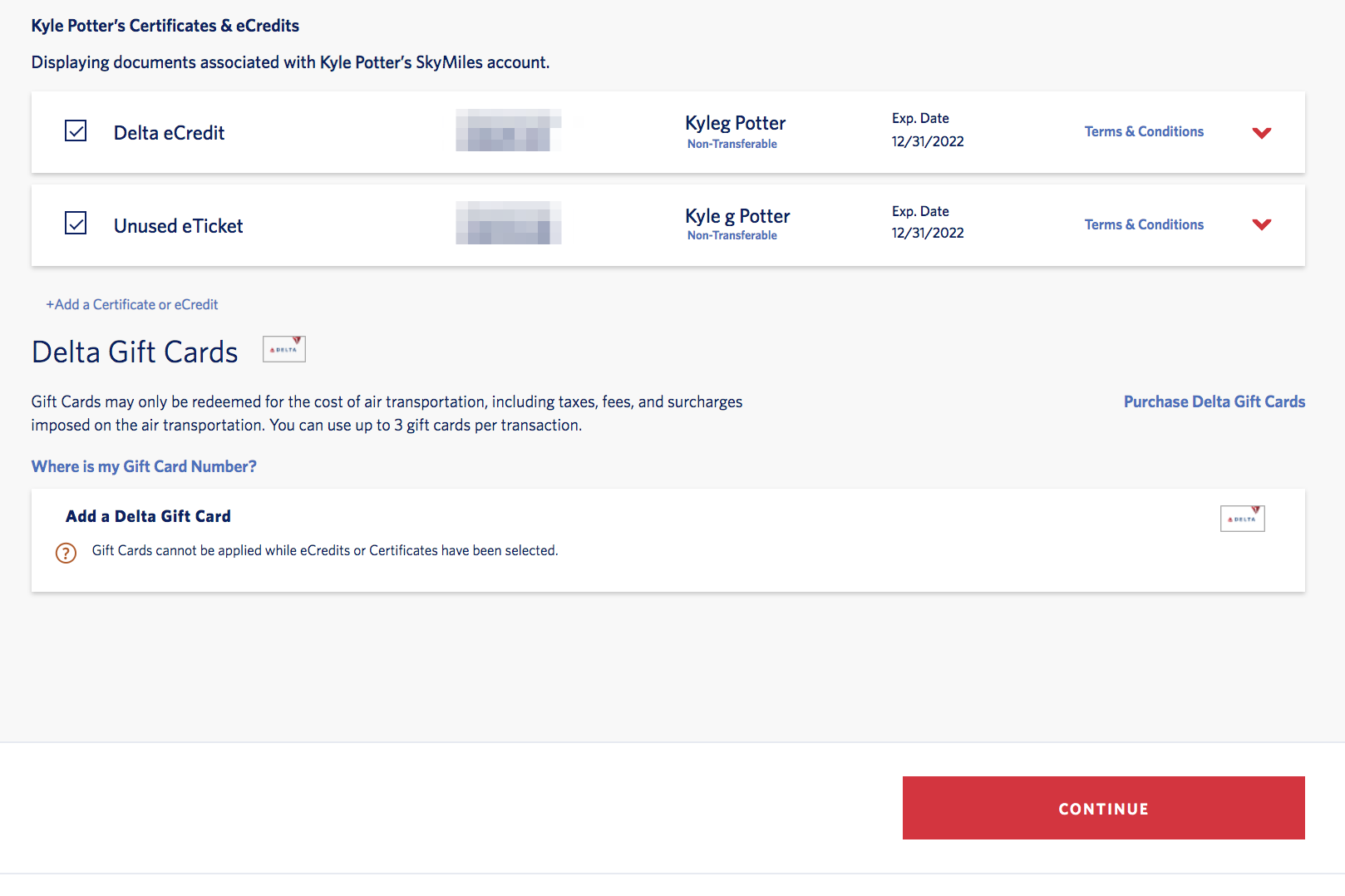Open Purchase Delta Gift Cards
The image size is (1345, 896).
tap(1214, 401)
